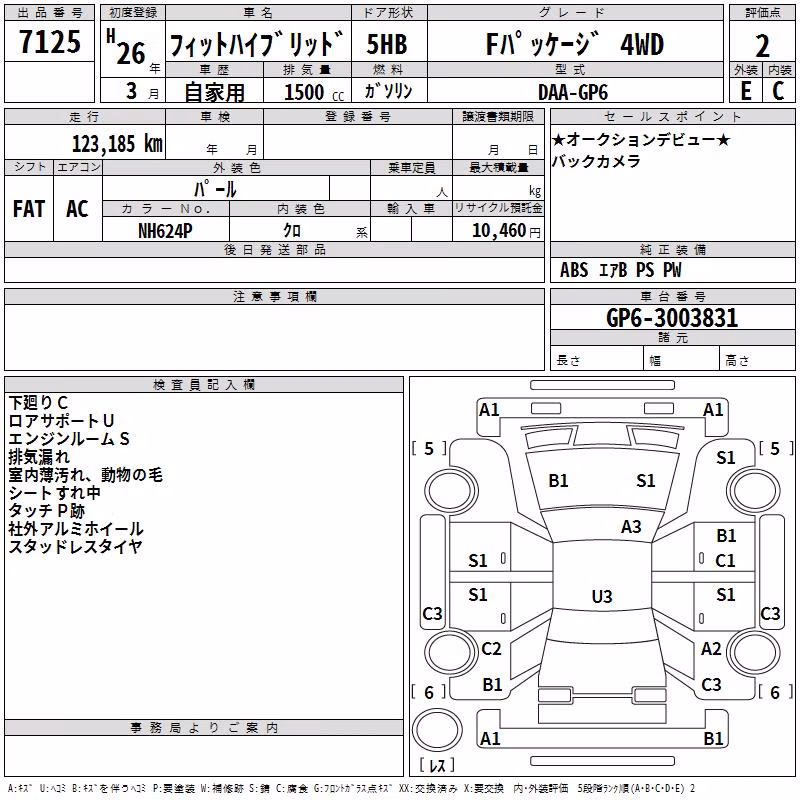800x800 pixels.
Task: Select the chassis number GP6-3003831
Action: 672,318
